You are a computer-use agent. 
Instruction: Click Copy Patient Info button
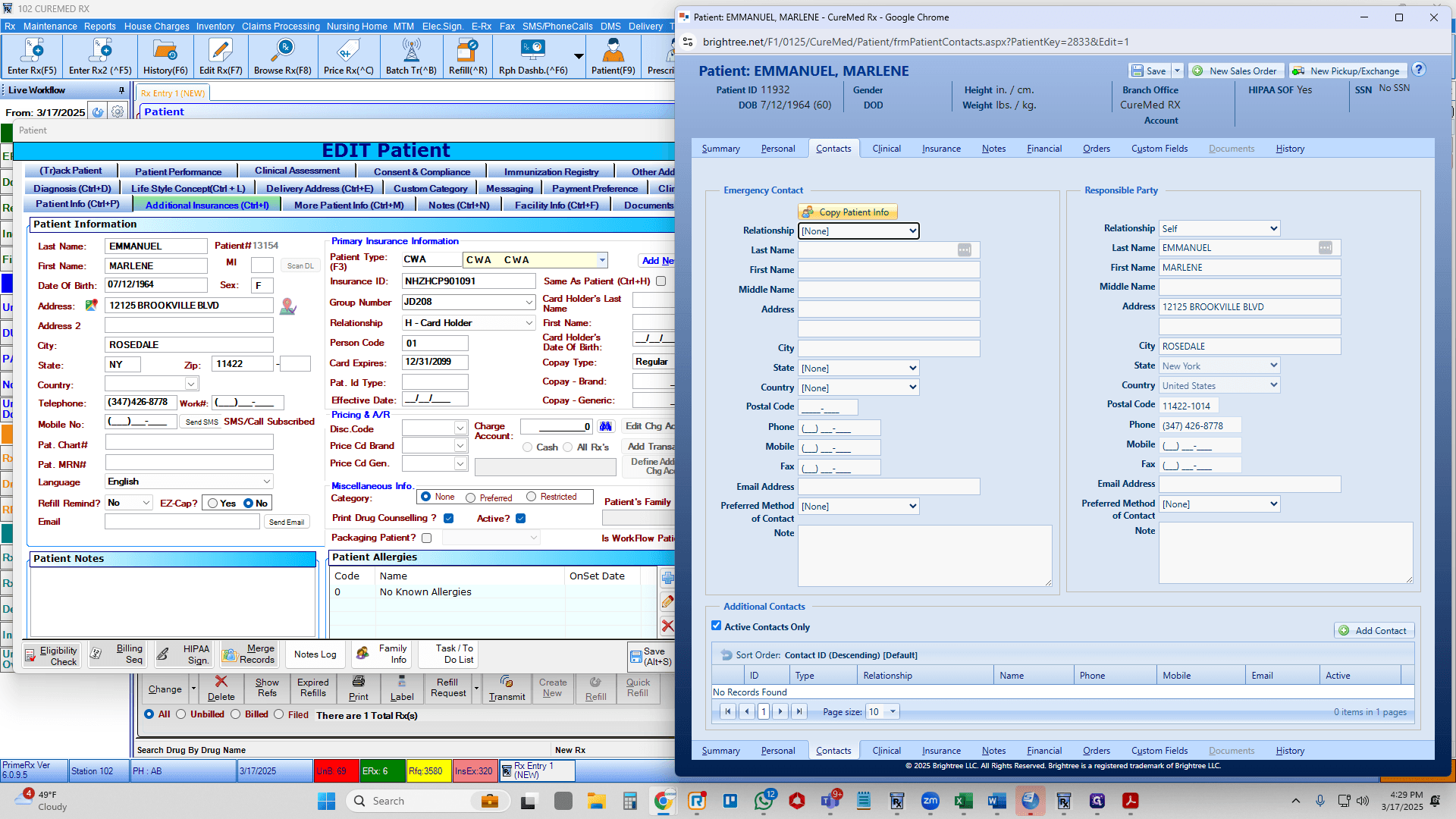pyautogui.click(x=847, y=212)
